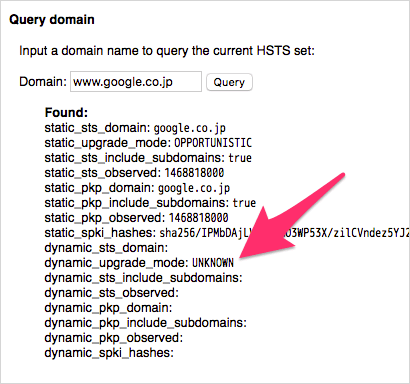The width and height of the screenshot is (410, 384).
Task: Click the dynamic_sts_include_subdomains label
Action: (143, 278)
